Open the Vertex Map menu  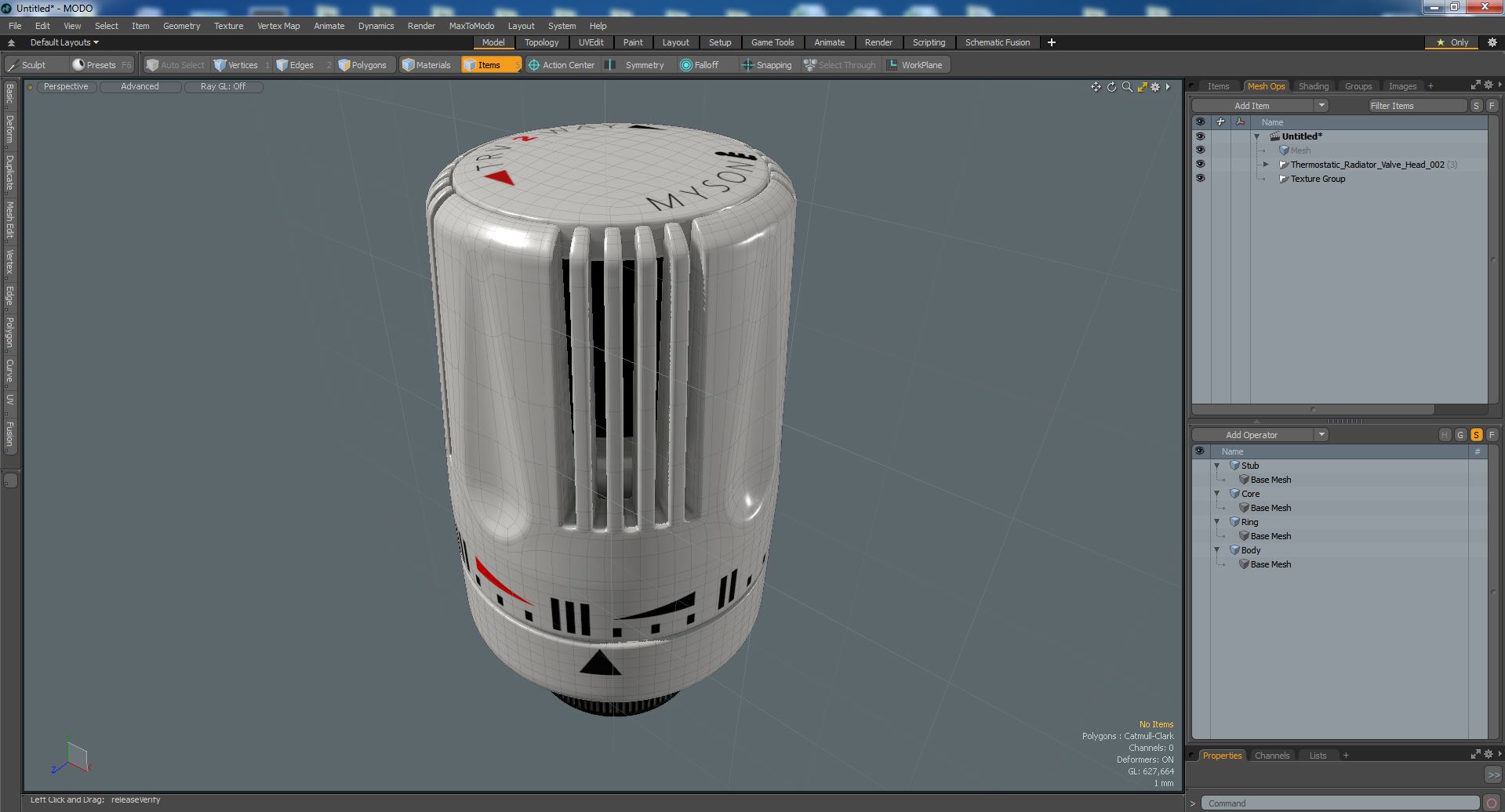click(278, 26)
